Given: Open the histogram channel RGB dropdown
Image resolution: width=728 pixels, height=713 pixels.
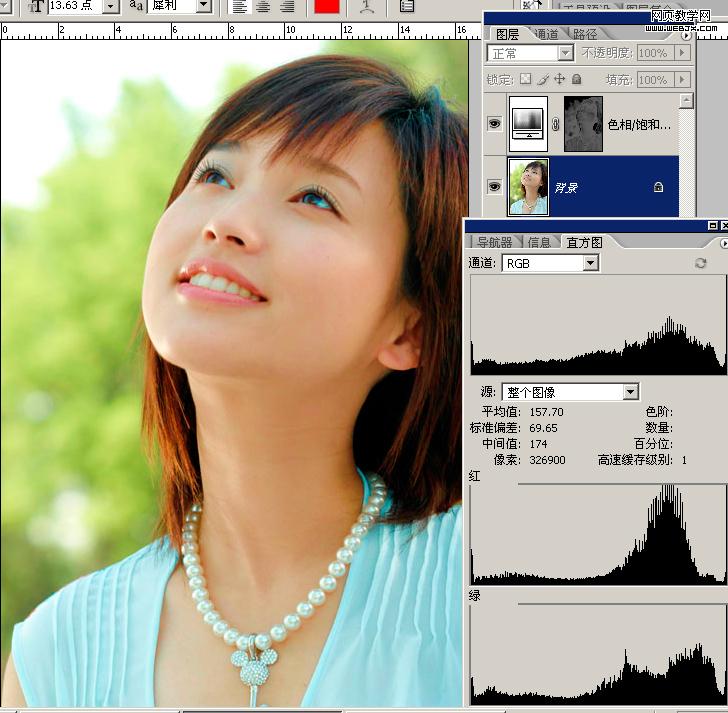Looking at the screenshot, I should tap(590, 263).
